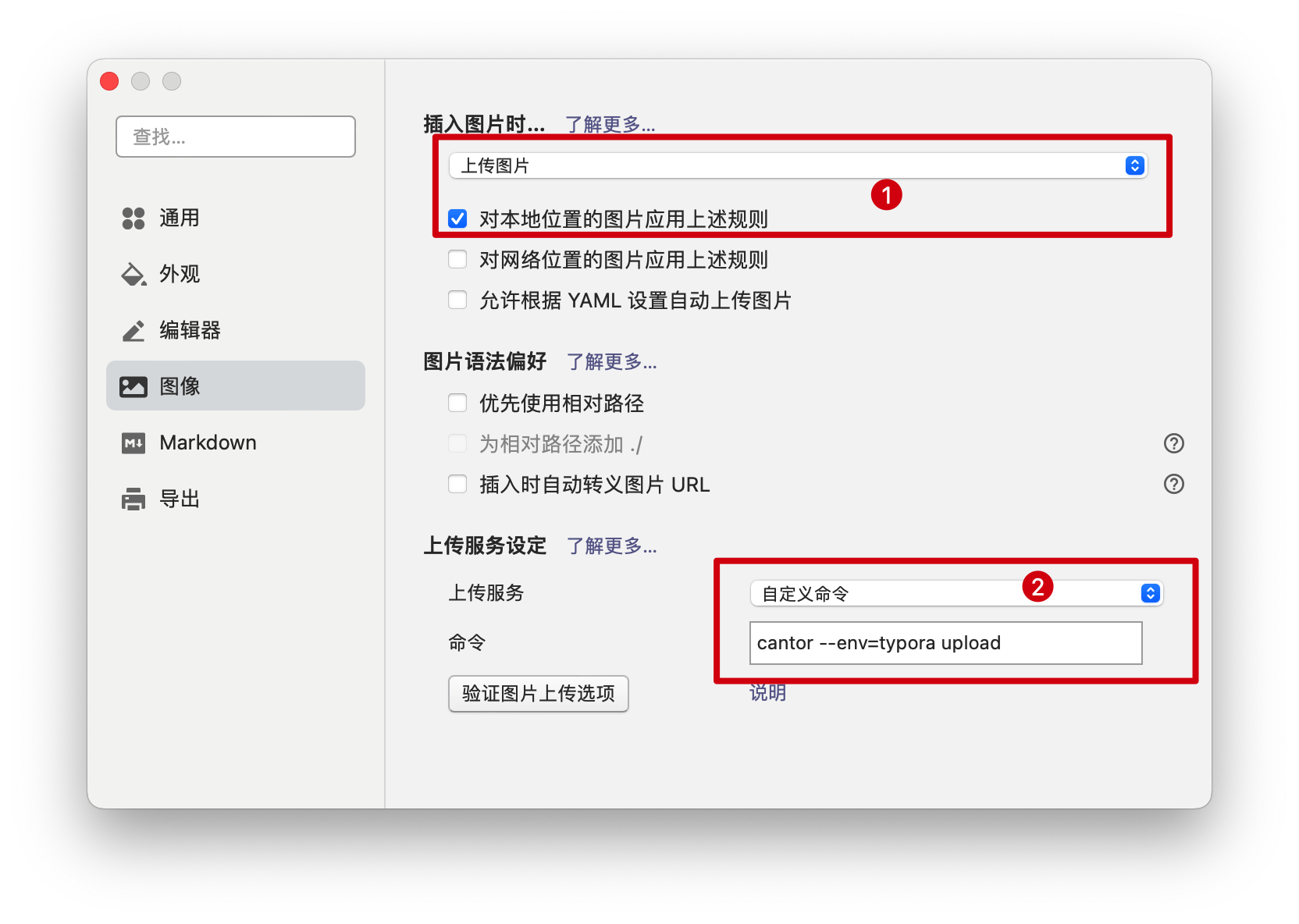
Task: Open help for 插入时自动转义图片 URL
Action: pos(1173,484)
